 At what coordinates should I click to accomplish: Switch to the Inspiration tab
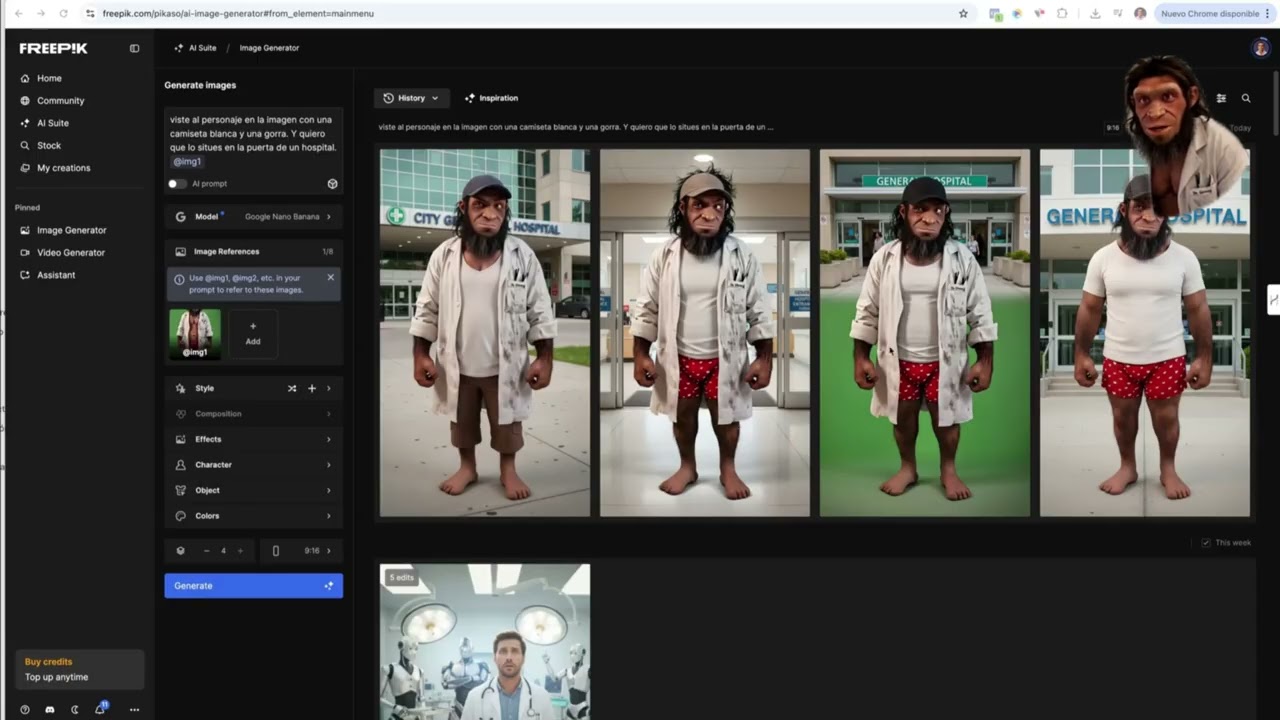click(x=491, y=98)
